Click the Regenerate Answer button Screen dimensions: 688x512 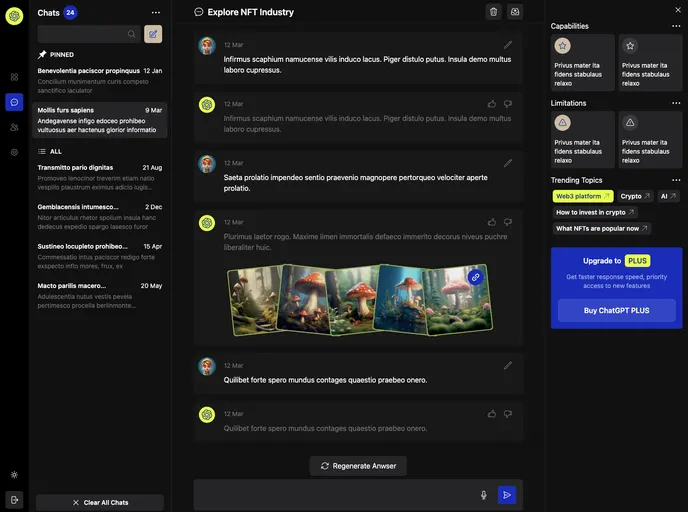(x=358, y=466)
